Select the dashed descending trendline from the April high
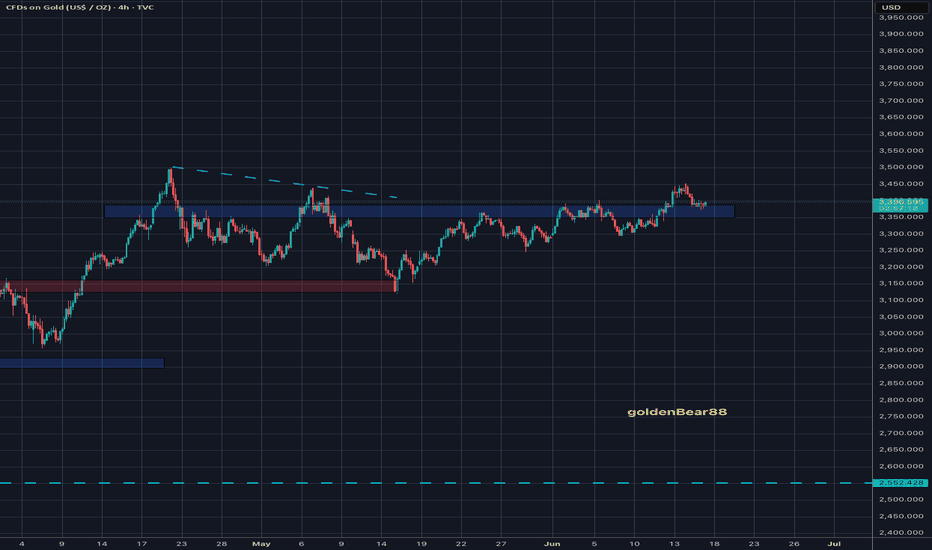The width and height of the screenshot is (932, 550). coord(284,182)
